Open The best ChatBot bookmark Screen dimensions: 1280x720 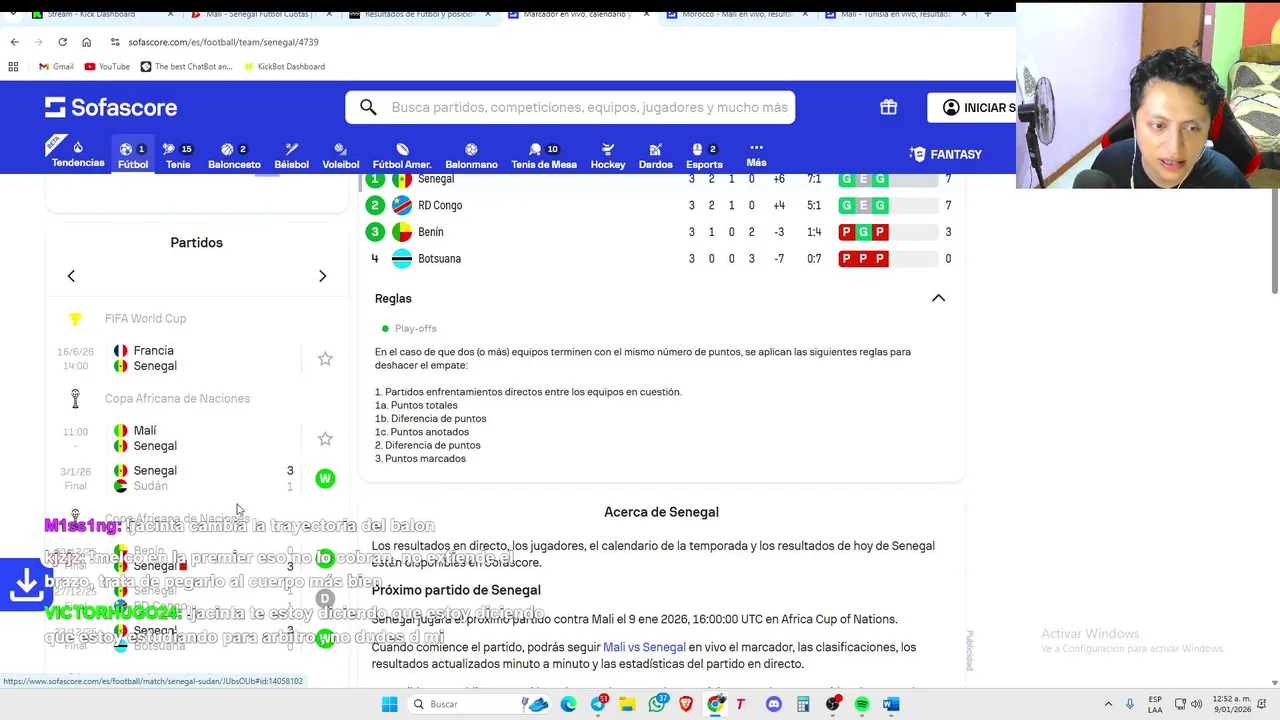187,67
